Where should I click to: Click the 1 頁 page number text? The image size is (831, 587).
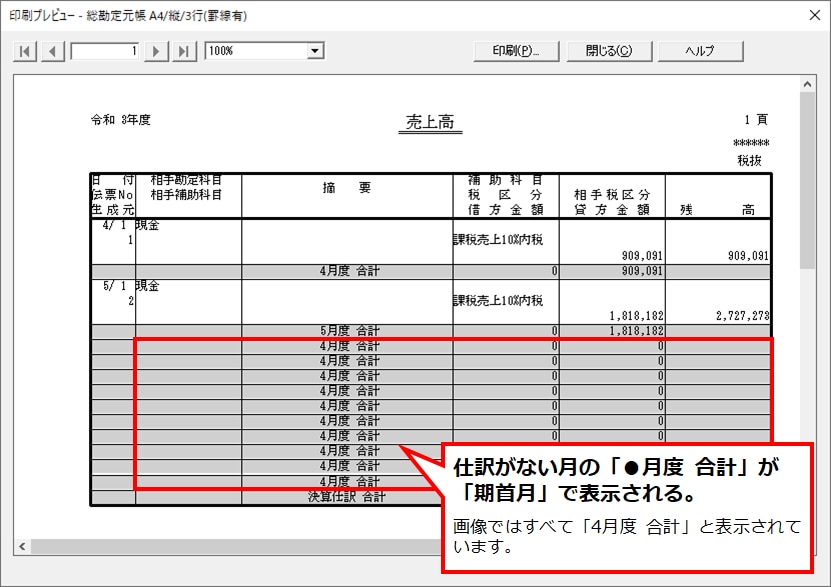pyautogui.click(x=755, y=120)
